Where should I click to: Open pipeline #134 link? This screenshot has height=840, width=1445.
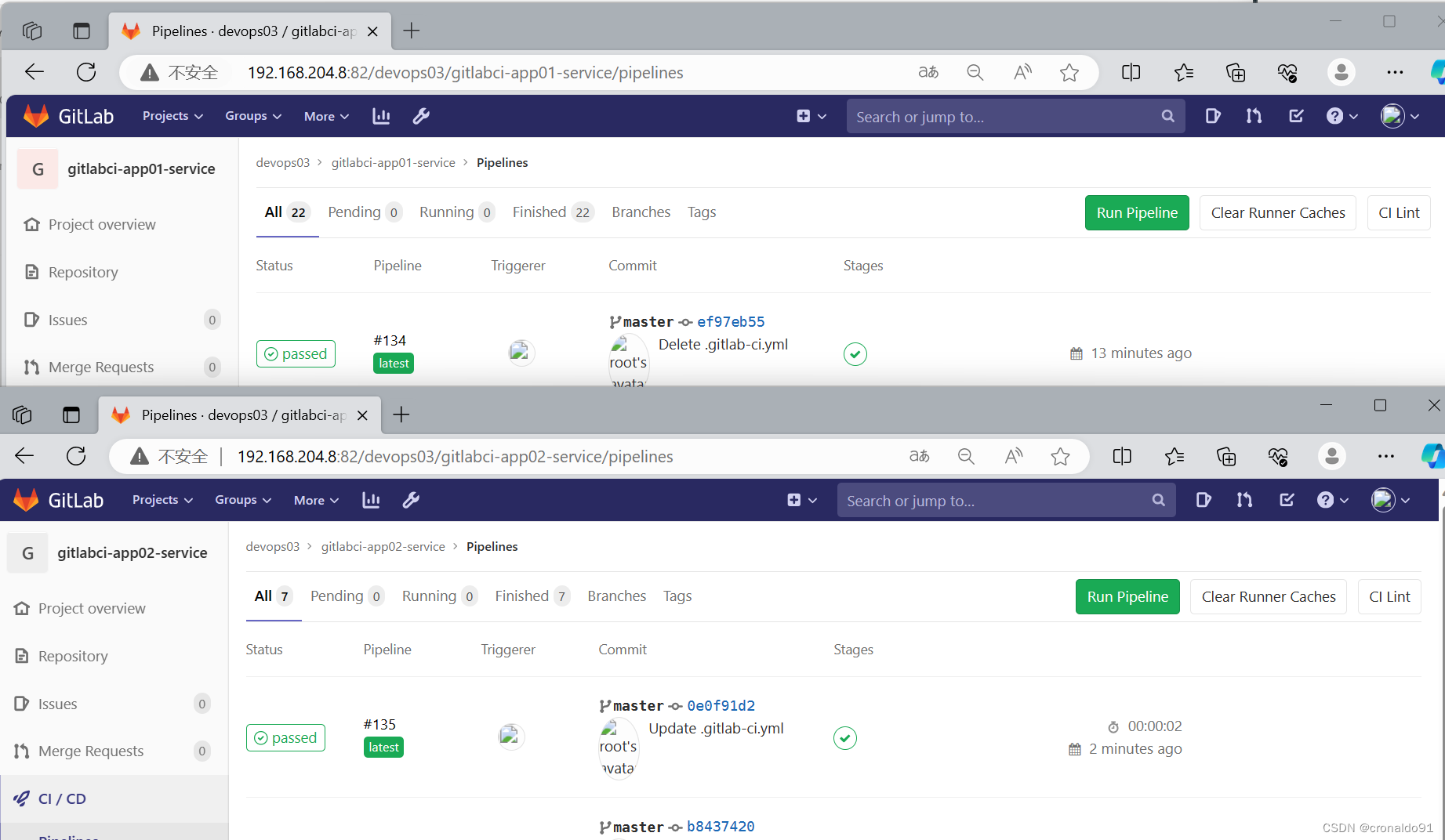click(x=390, y=340)
